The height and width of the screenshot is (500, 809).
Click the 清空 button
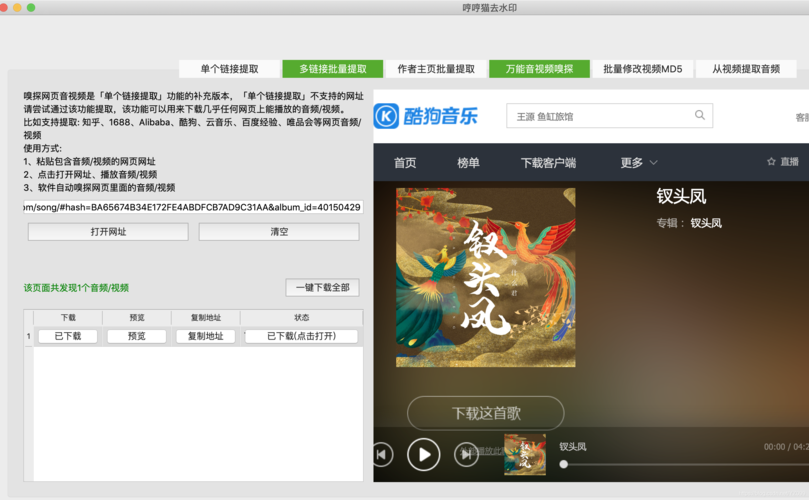279,232
